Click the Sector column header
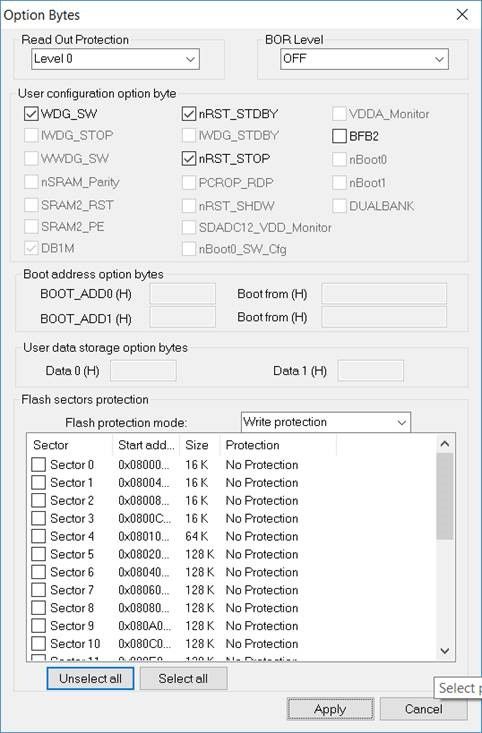 (70, 445)
